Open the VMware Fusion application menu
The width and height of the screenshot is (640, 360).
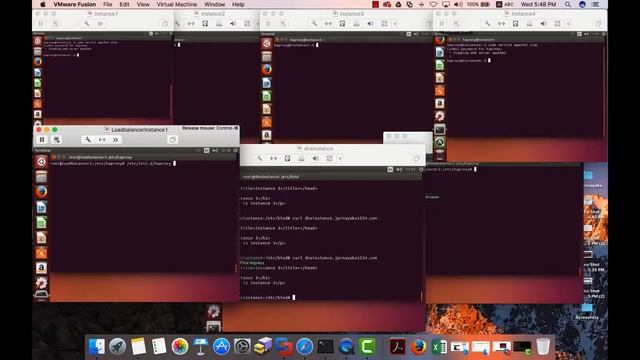pos(75,4)
